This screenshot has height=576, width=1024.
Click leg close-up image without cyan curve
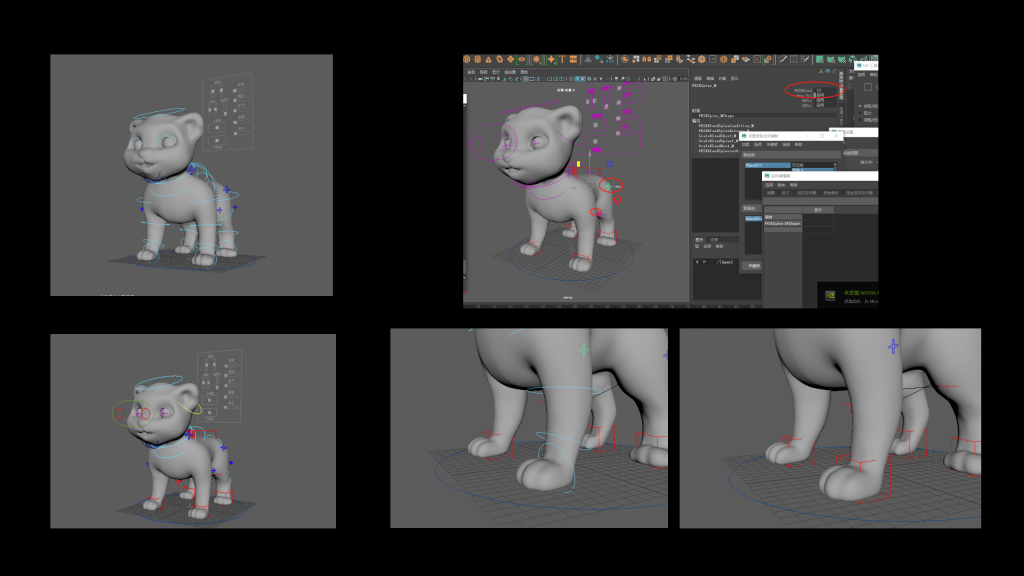tap(830, 428)
